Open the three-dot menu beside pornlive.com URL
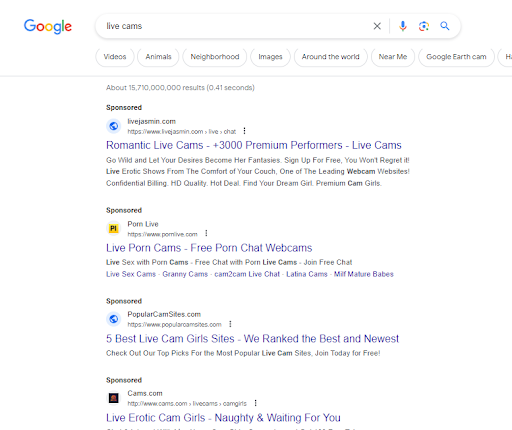Screen dimensions: 512x430 (x=206, y=233)
